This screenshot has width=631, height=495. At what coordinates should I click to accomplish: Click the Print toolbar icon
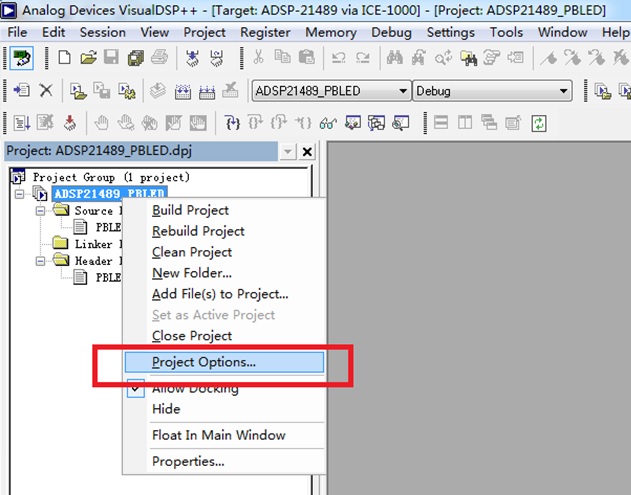(159, 58)
